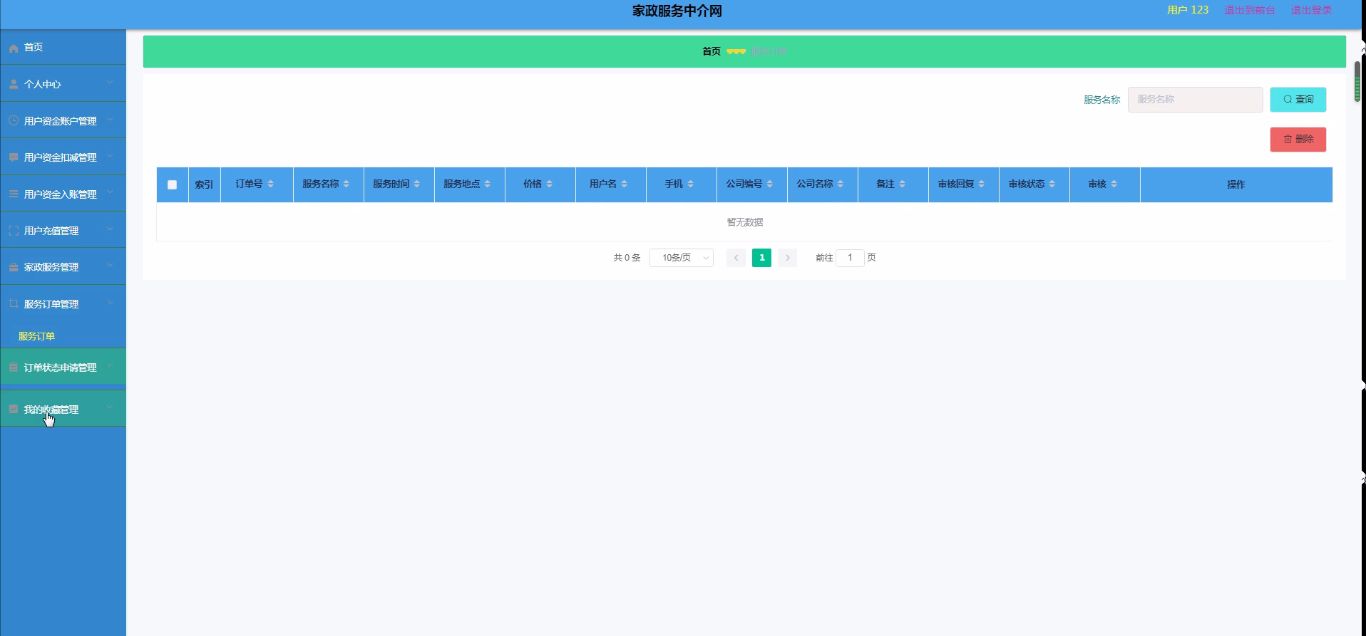Expand 家政服务管理 using its chevron arrow
1366x636 pixels.
[110, 267]
